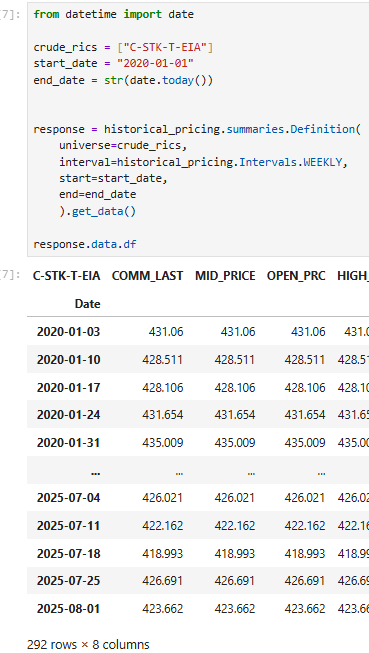Viewport: 369px width, 653px height.
Task: Click the Intervals.WEEKLY code text
Action: pyautogui.click(x=291, y=162)
